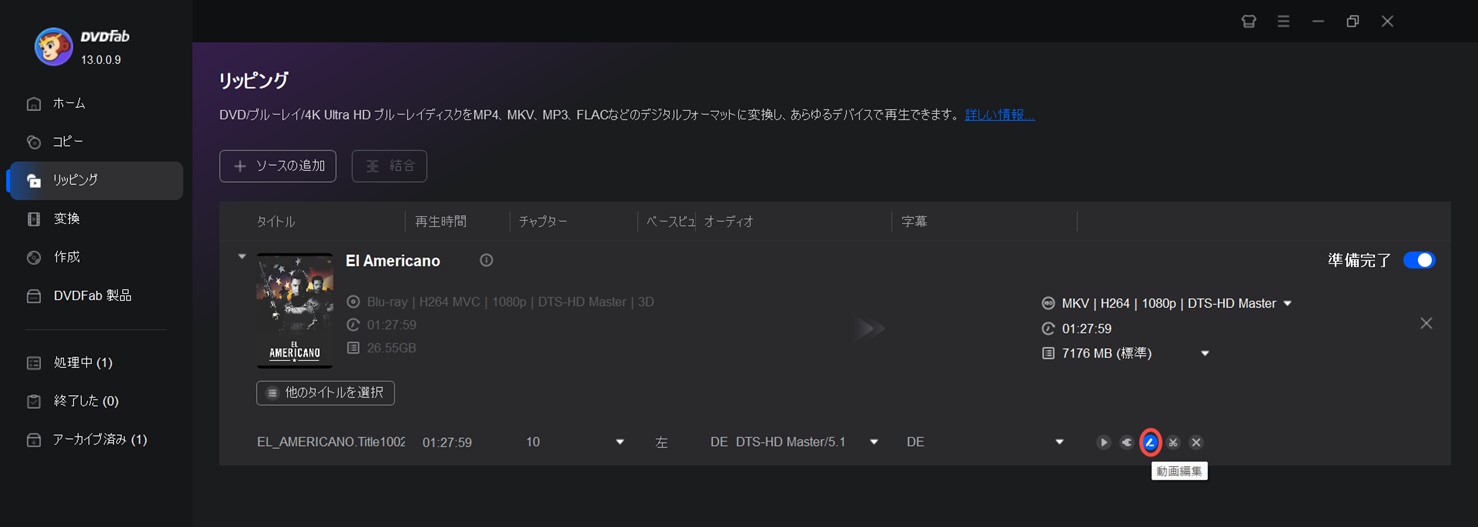Click EL_AMERICANO.Title1002 file name
This screenshot has height=527, width=1478.
coord(331,442)
